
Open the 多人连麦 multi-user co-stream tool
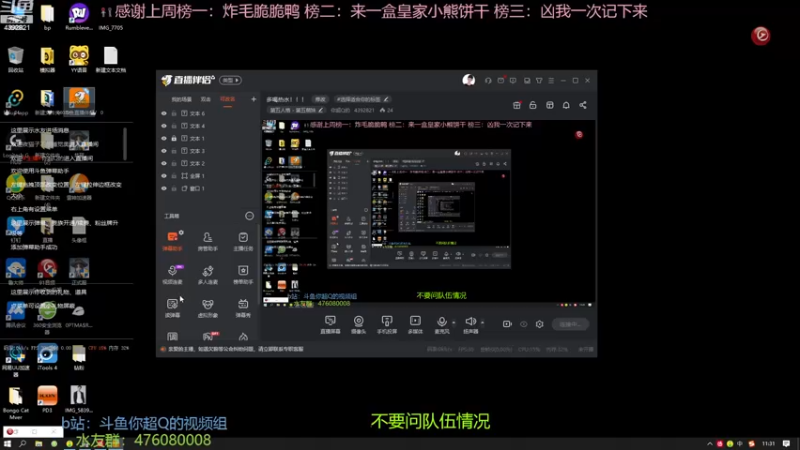(208, 274)
